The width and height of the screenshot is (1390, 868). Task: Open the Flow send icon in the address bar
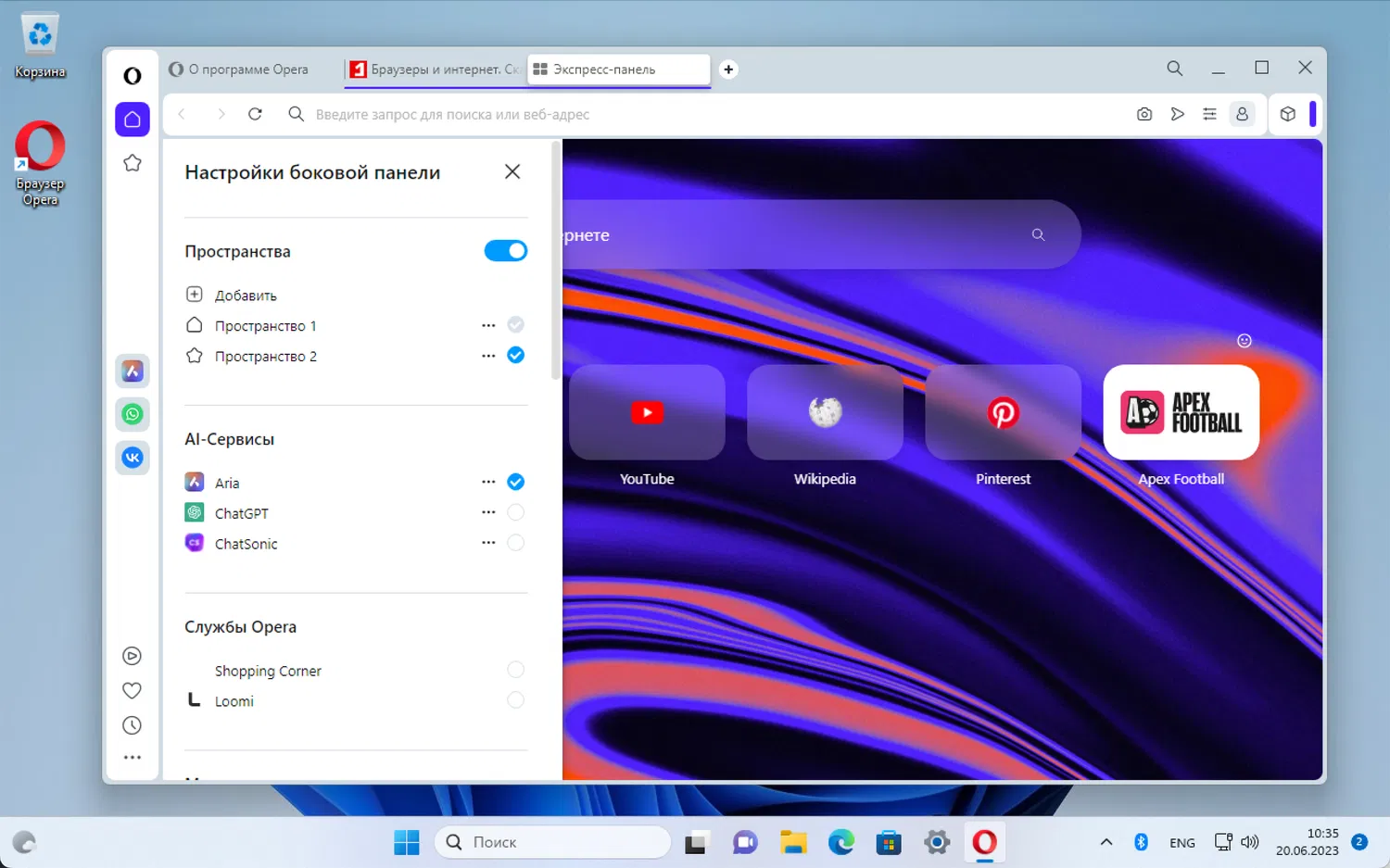point(1177,114)
